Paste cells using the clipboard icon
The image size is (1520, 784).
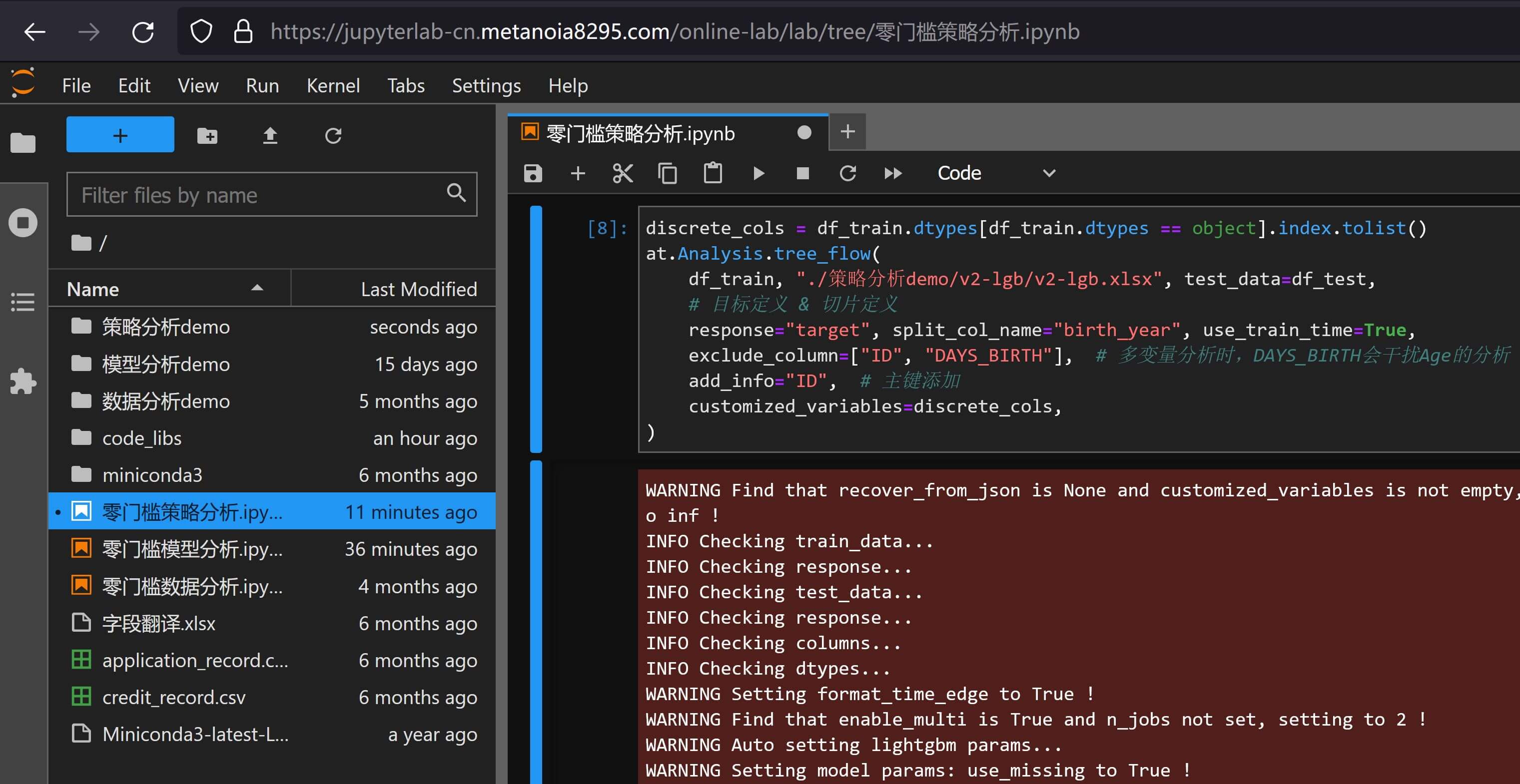click(x=713, y=173)
